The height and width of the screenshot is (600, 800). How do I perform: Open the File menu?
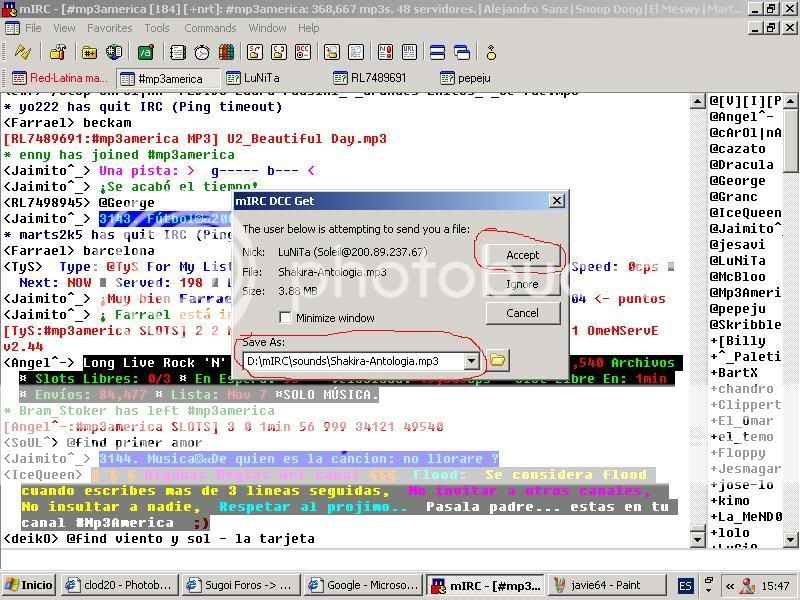tap(33, 28)
